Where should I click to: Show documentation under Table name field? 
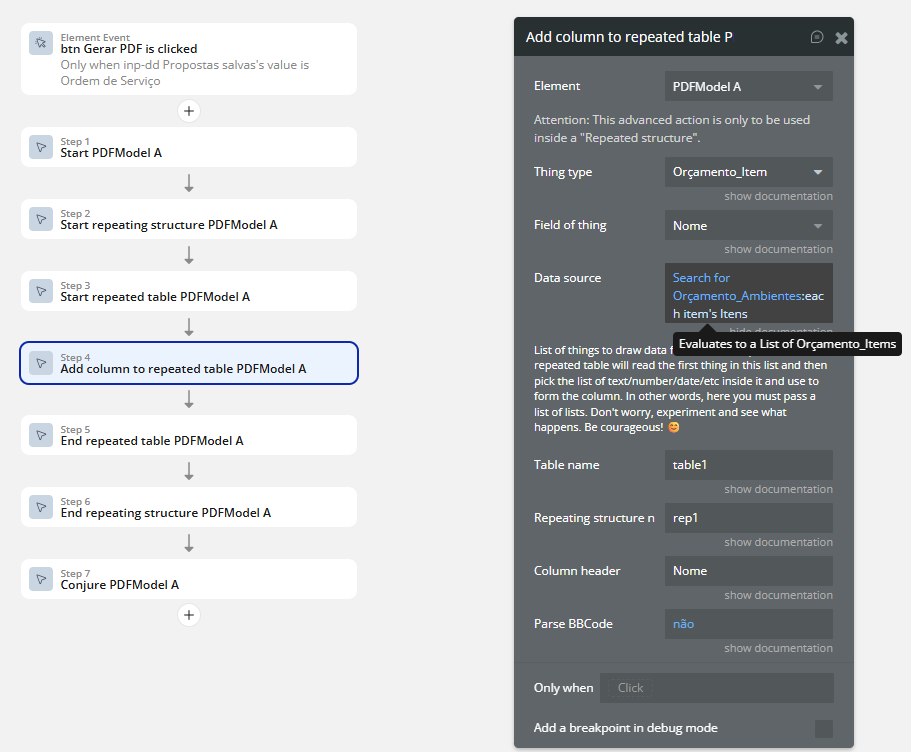[778, 489]
